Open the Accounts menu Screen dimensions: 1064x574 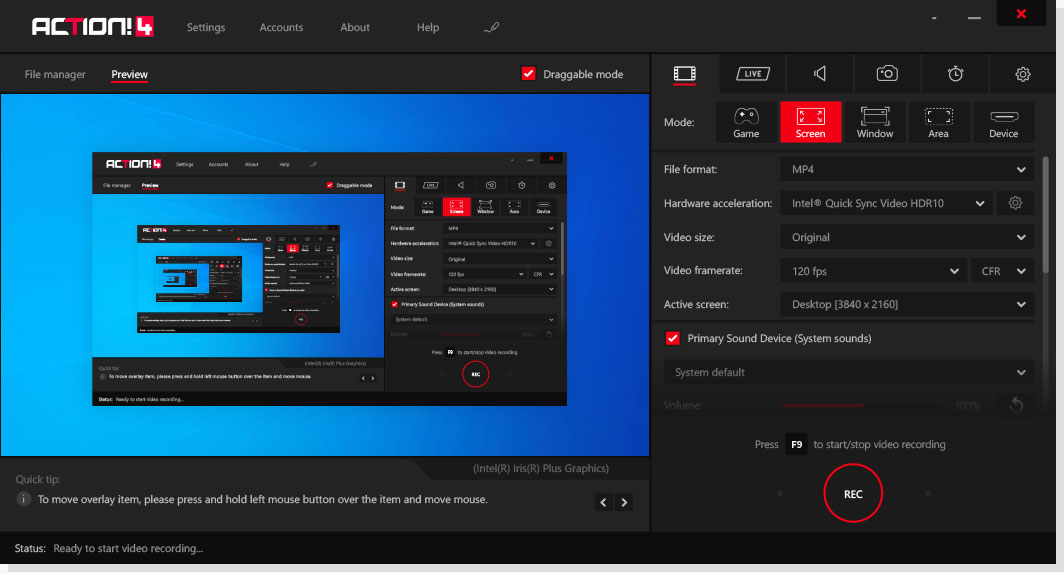[x=281, y=28]
